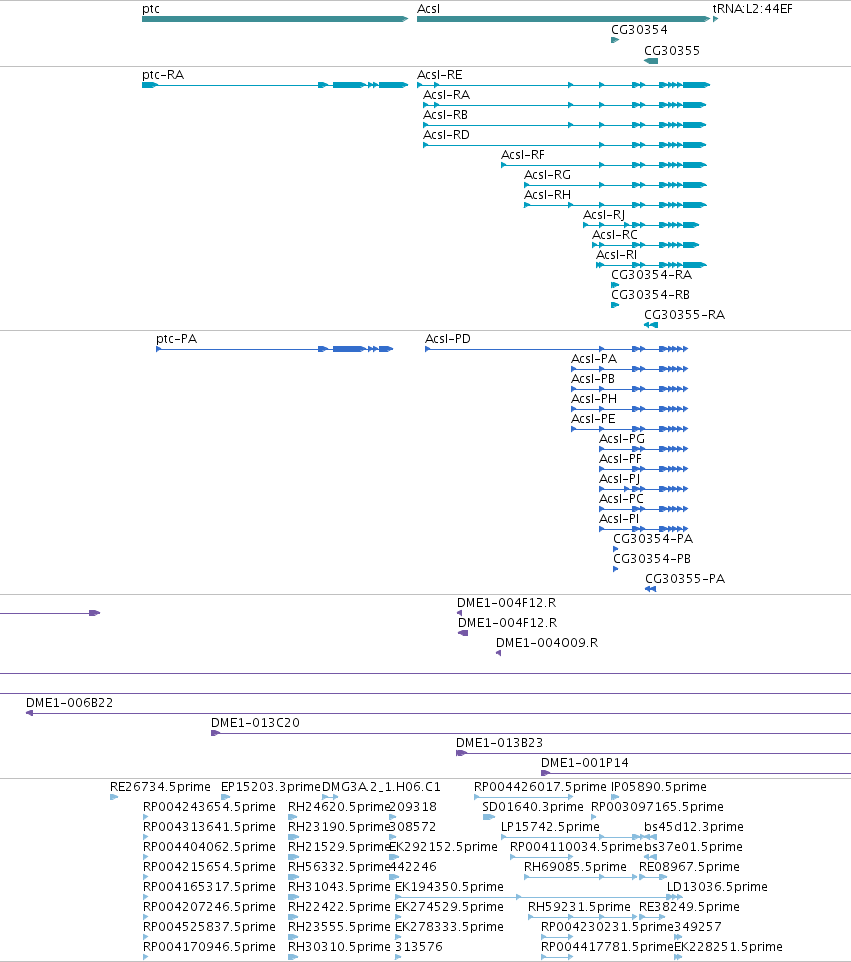This screenshot has height=962, width=851.
Task: Click the RH24620.5prime EST label
Action: click(x=339, y=807)
